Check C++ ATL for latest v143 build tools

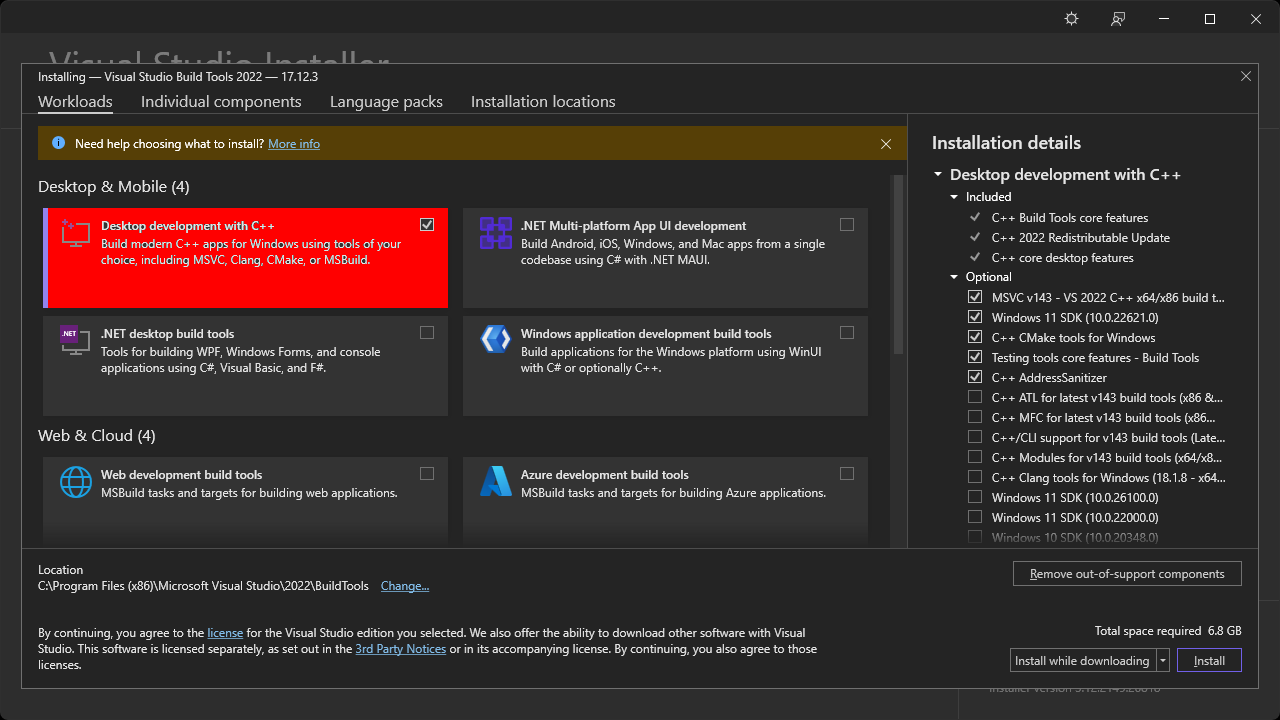[975, 397]
